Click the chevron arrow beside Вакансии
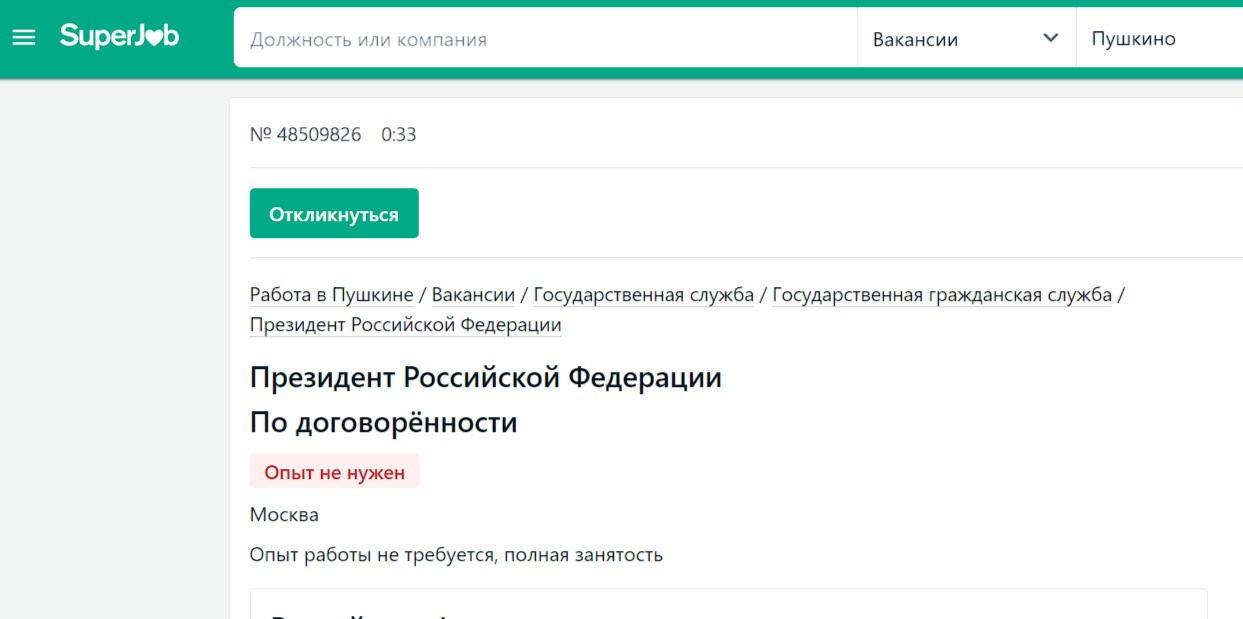Viewport: 1243px width, 619px height. click(x=1050, y=38)
